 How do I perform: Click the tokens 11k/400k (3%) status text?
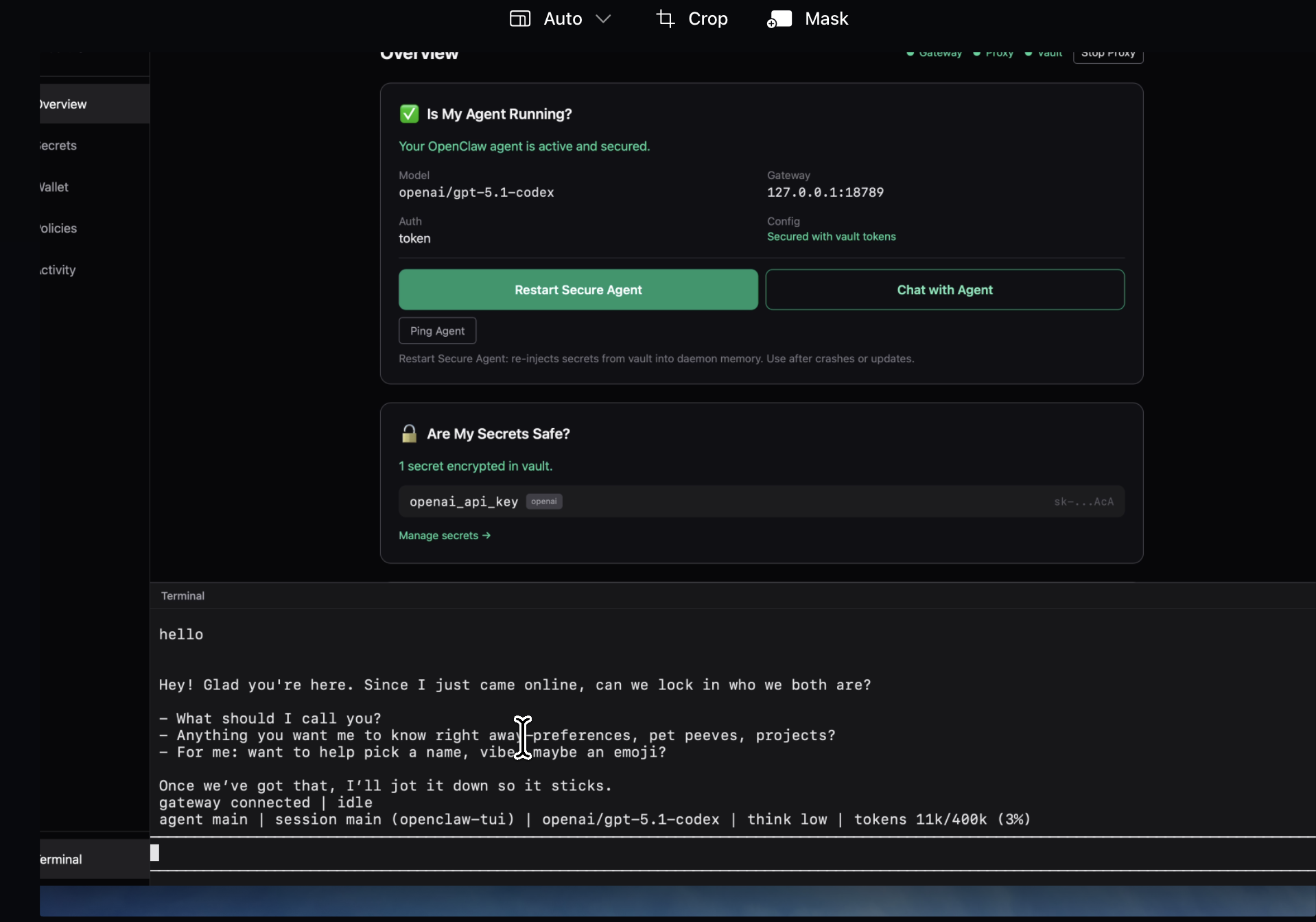pos(942,820)
